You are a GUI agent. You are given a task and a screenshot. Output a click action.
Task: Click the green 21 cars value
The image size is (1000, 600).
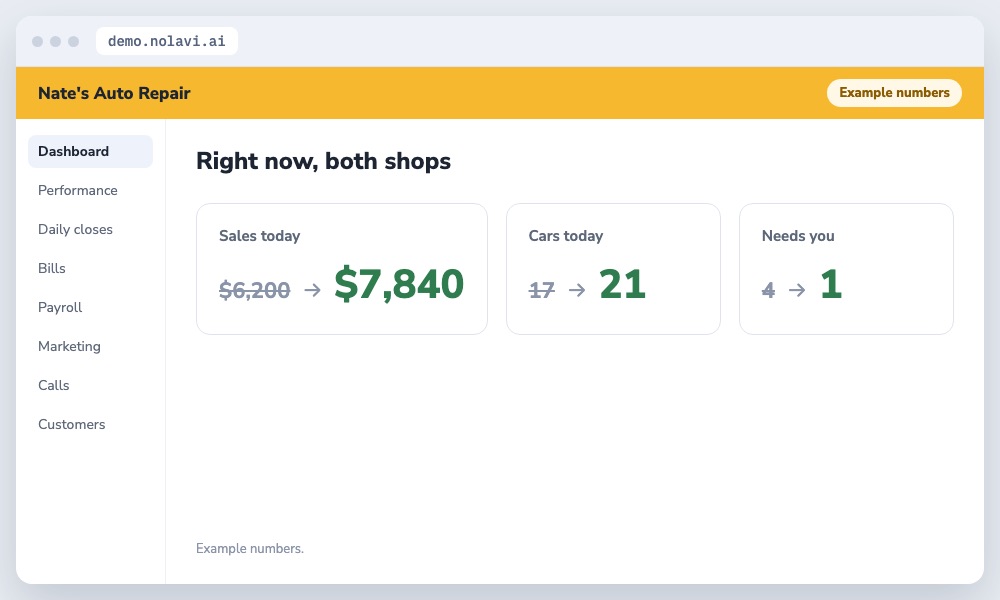pos(622,284)
